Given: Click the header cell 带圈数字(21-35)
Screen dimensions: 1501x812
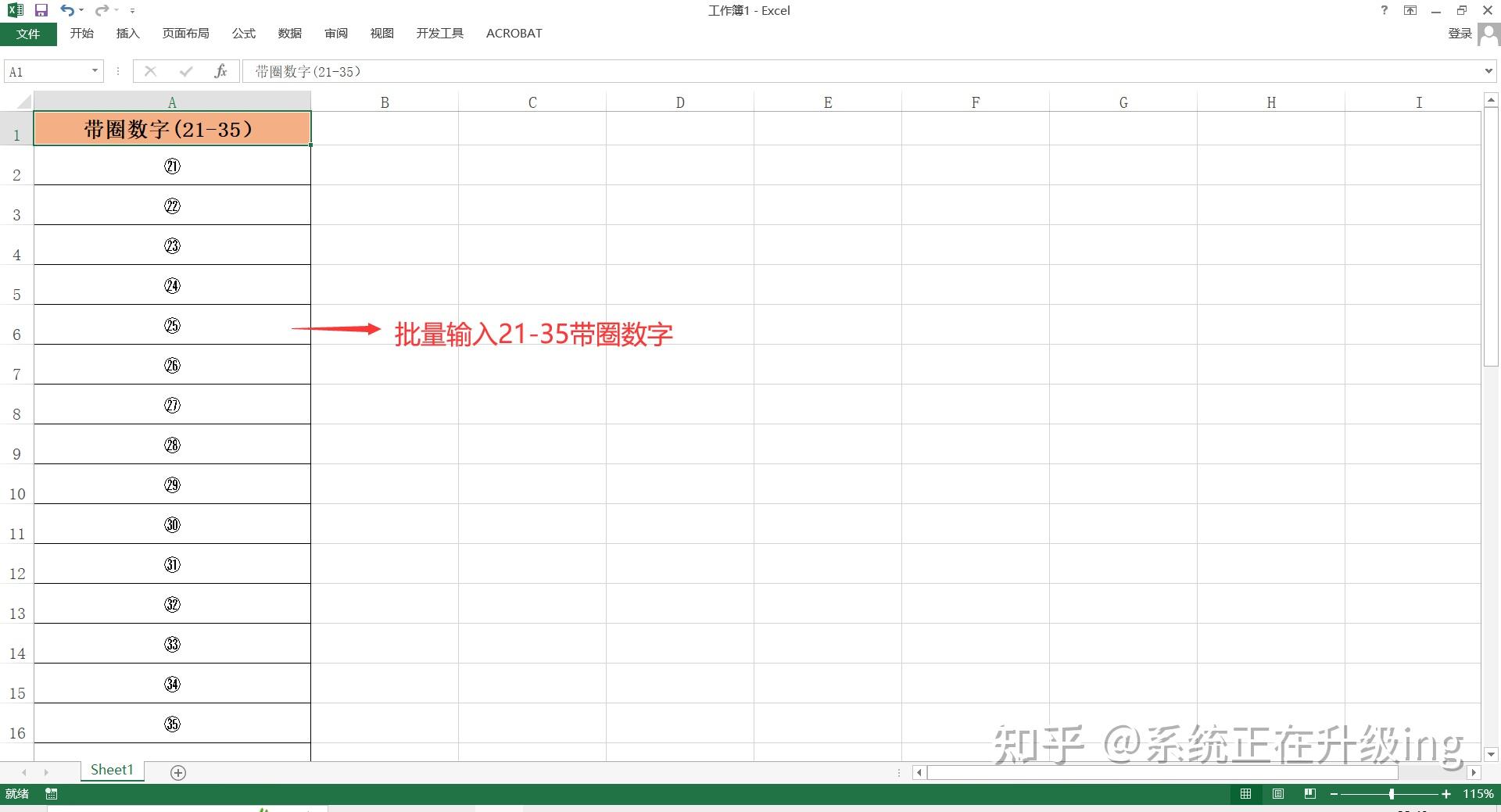Looking at the screenshot, I should tap(172, 128).
